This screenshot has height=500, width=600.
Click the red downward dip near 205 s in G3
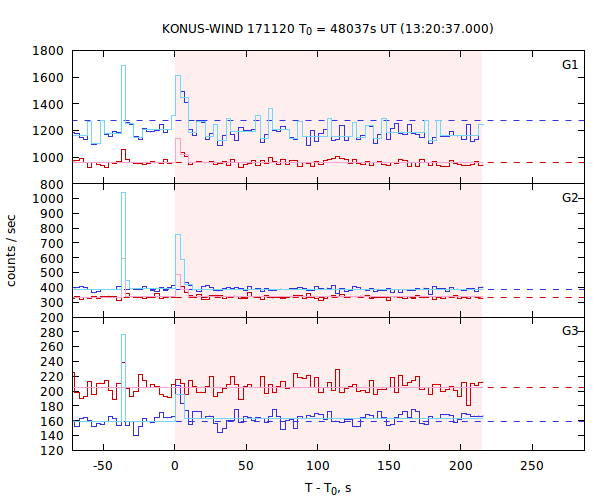469,394
